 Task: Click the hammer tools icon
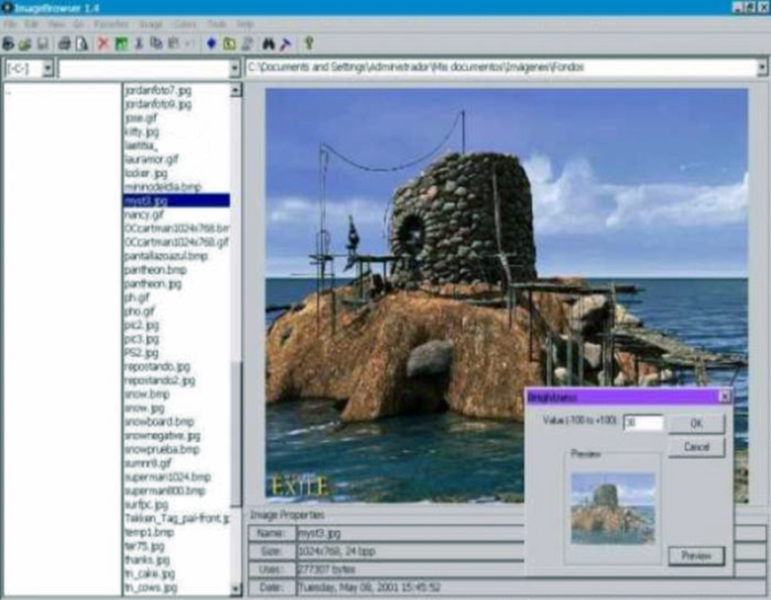point(286,44)
